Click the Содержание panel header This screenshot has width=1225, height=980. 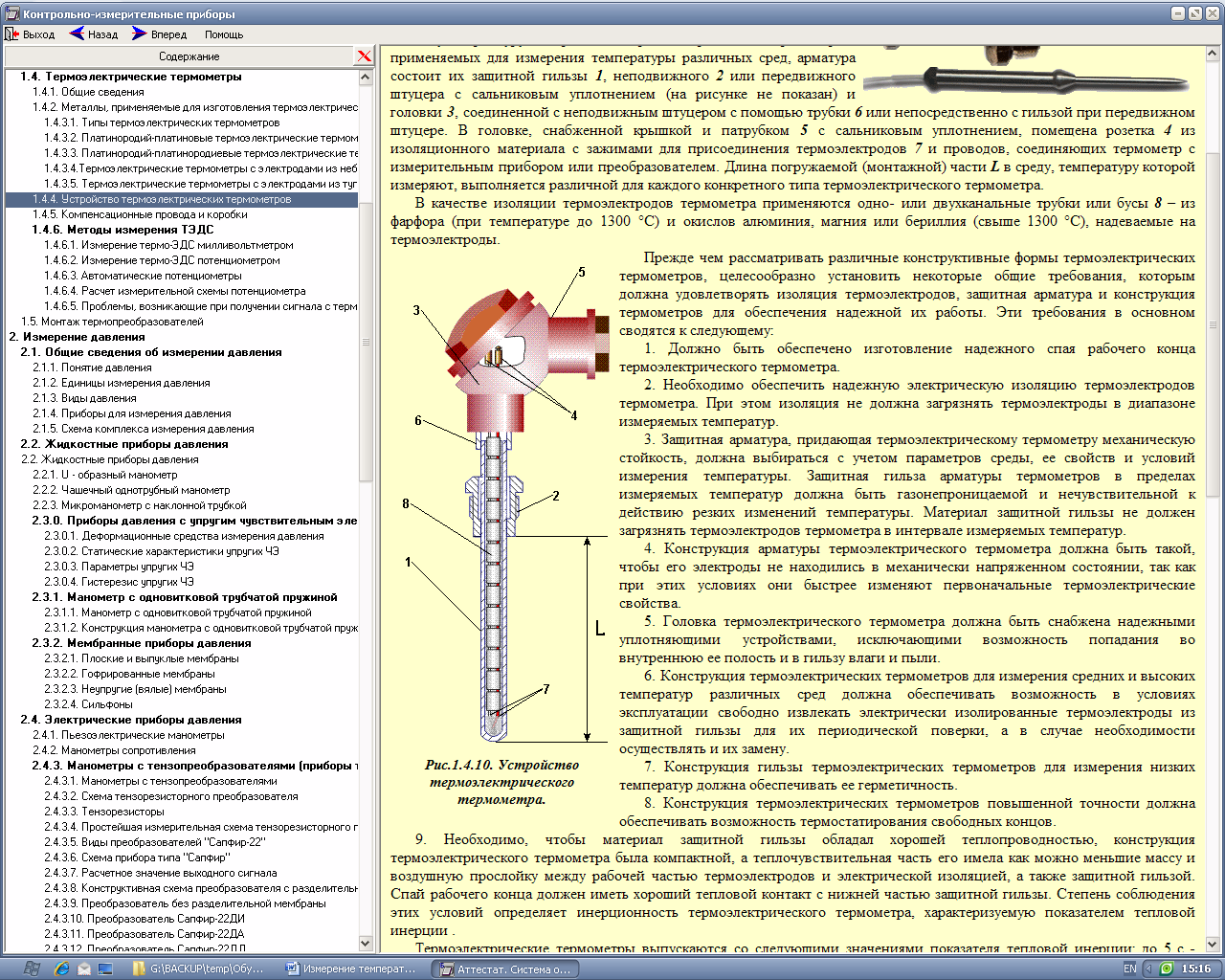[189, 56]
